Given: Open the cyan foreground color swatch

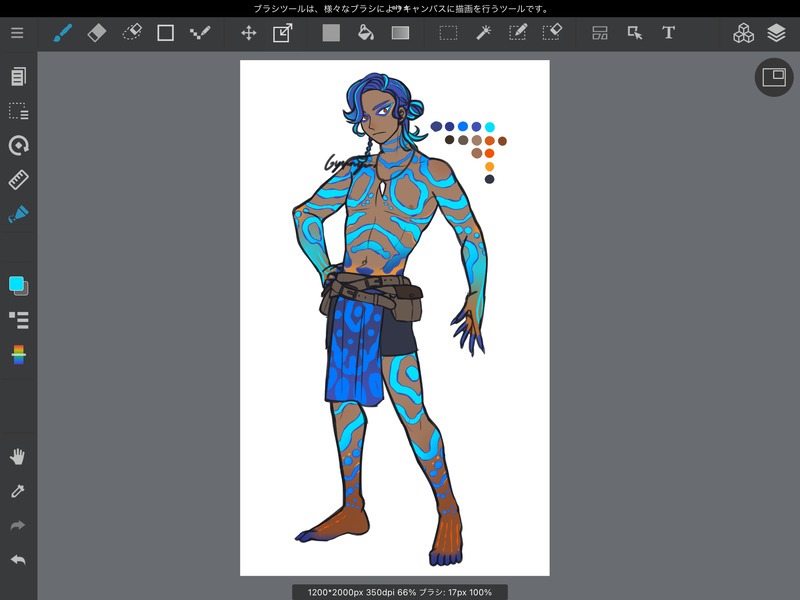Looking at the screenshot, I should pyautogui.click(x=16, y=284).
